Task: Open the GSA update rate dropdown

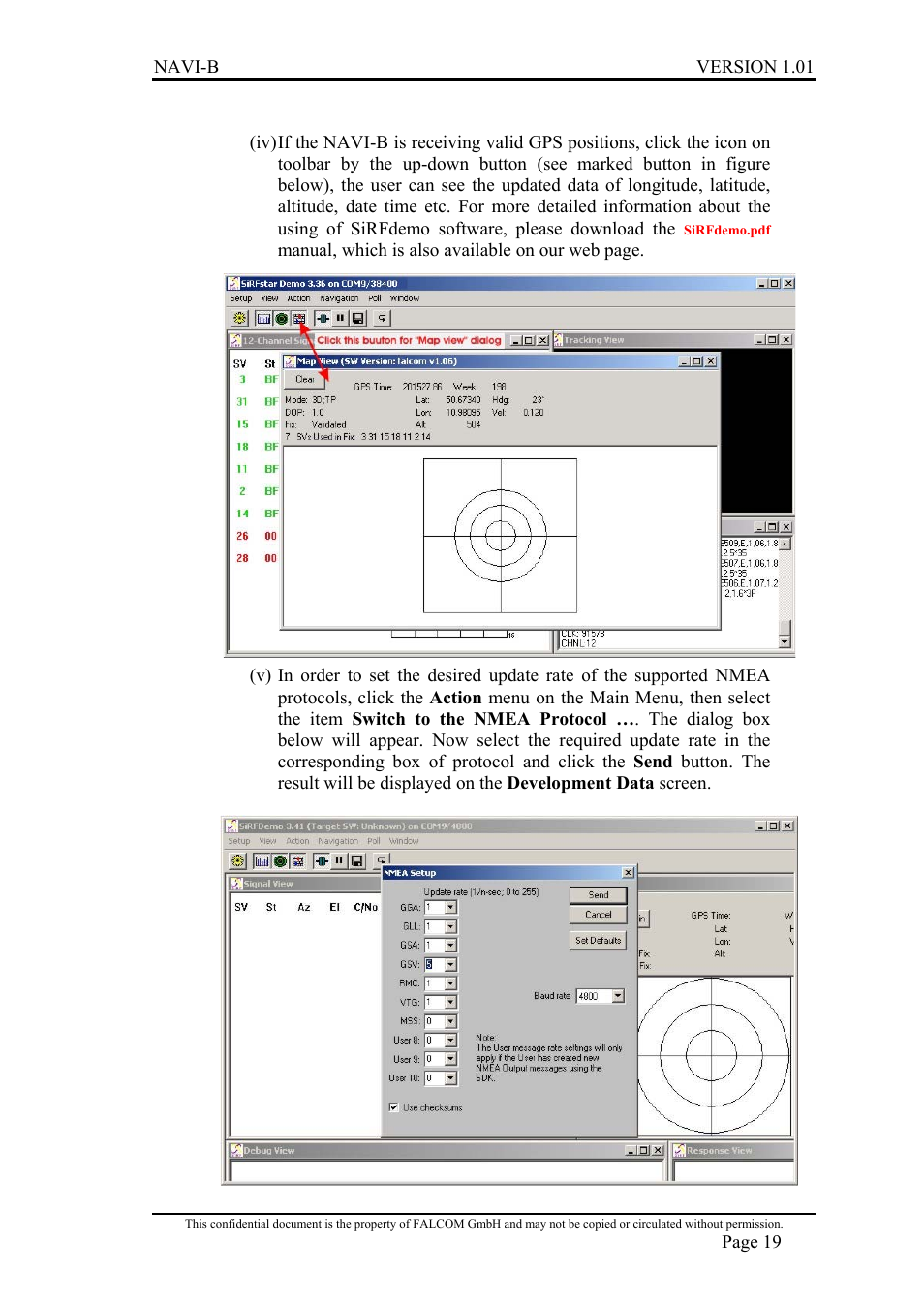Action: click(x=450, y=946)
